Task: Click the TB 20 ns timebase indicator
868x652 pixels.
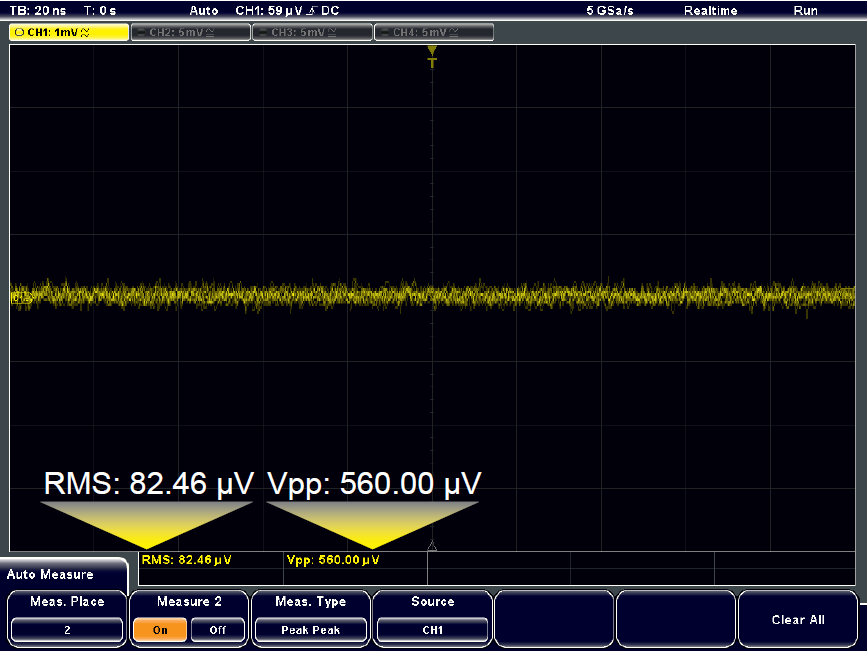Action: [37, 10]
